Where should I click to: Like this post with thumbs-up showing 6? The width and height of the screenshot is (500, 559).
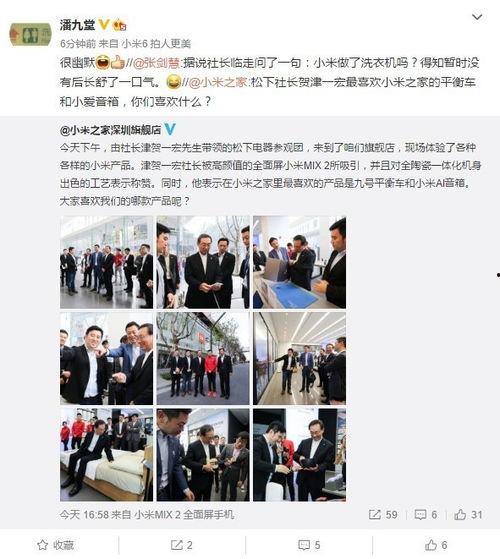point(436,545)
